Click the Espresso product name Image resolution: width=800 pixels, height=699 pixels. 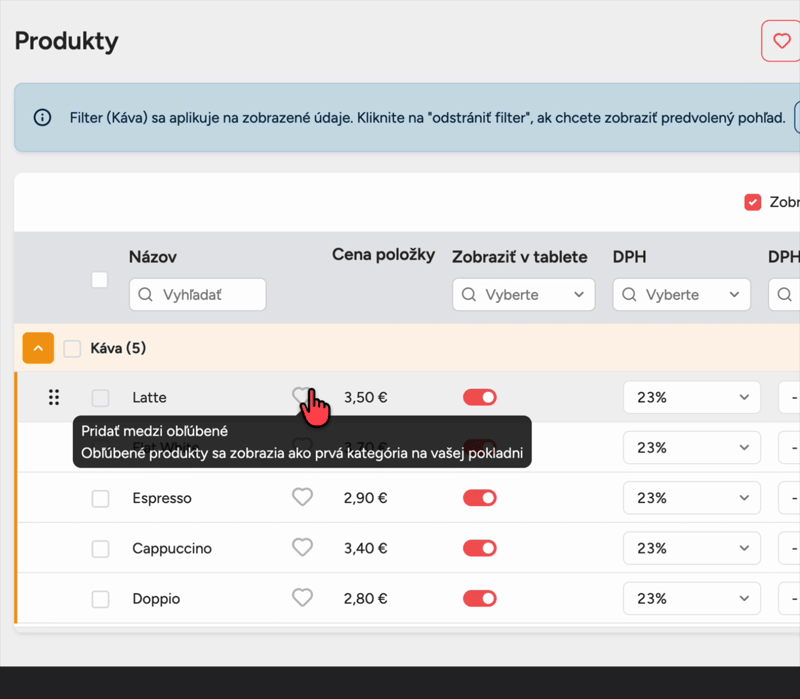pos(162,498)
